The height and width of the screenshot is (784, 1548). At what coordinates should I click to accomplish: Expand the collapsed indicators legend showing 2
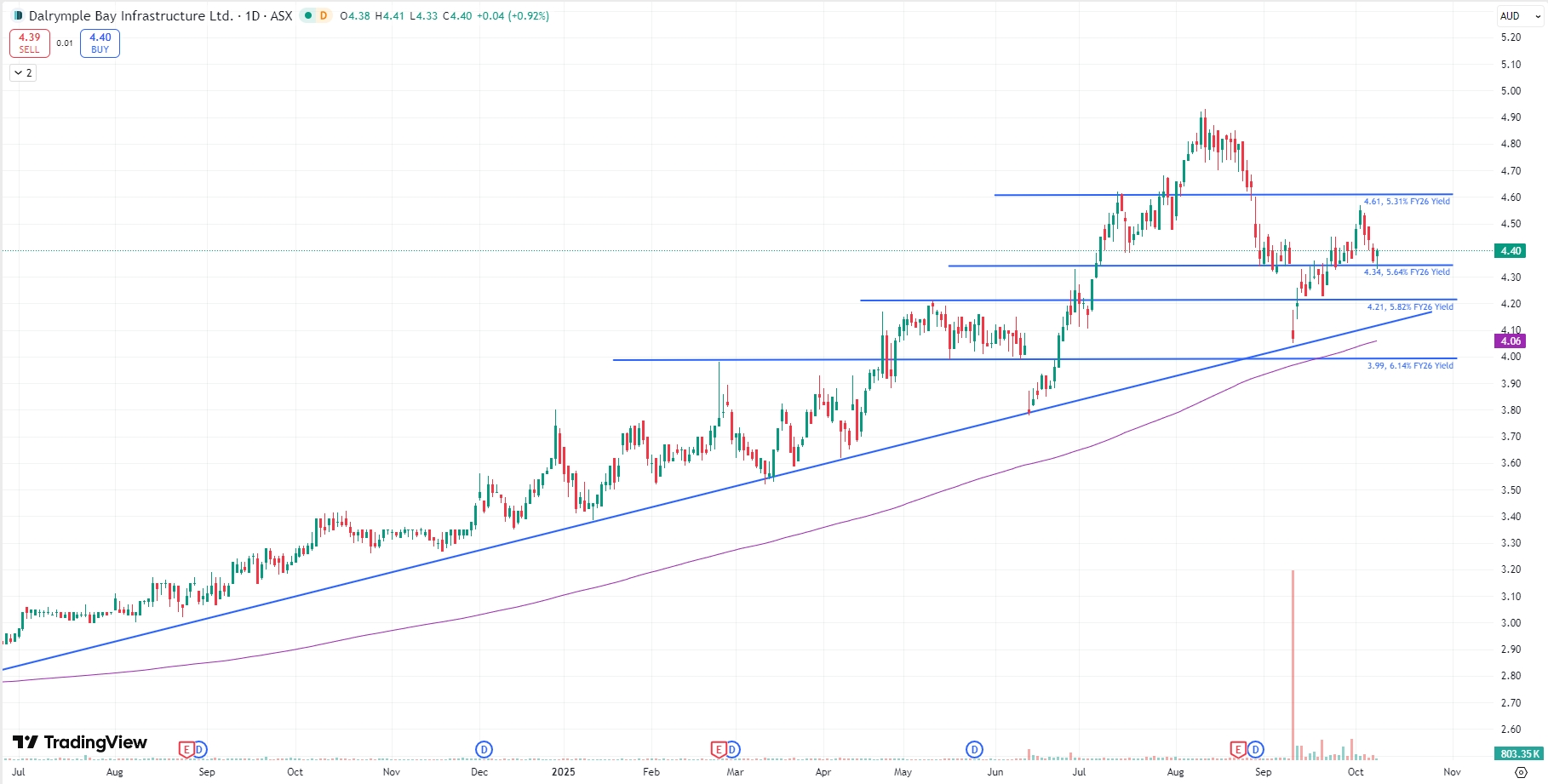coord(23,73)
